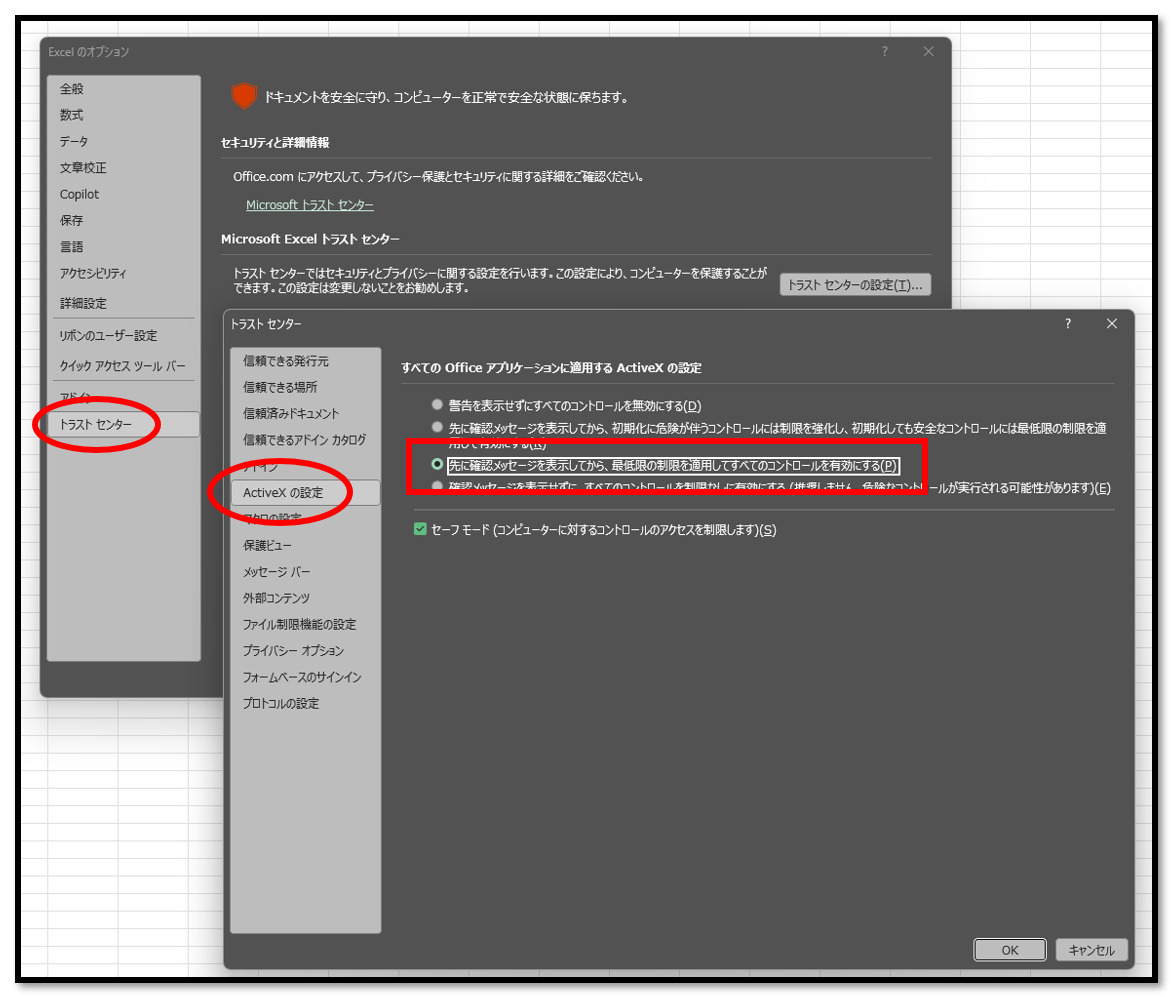This screenshot has width=1173, height=998.
Task: Open メッセージ バー section
Action: tap(276, 572)
